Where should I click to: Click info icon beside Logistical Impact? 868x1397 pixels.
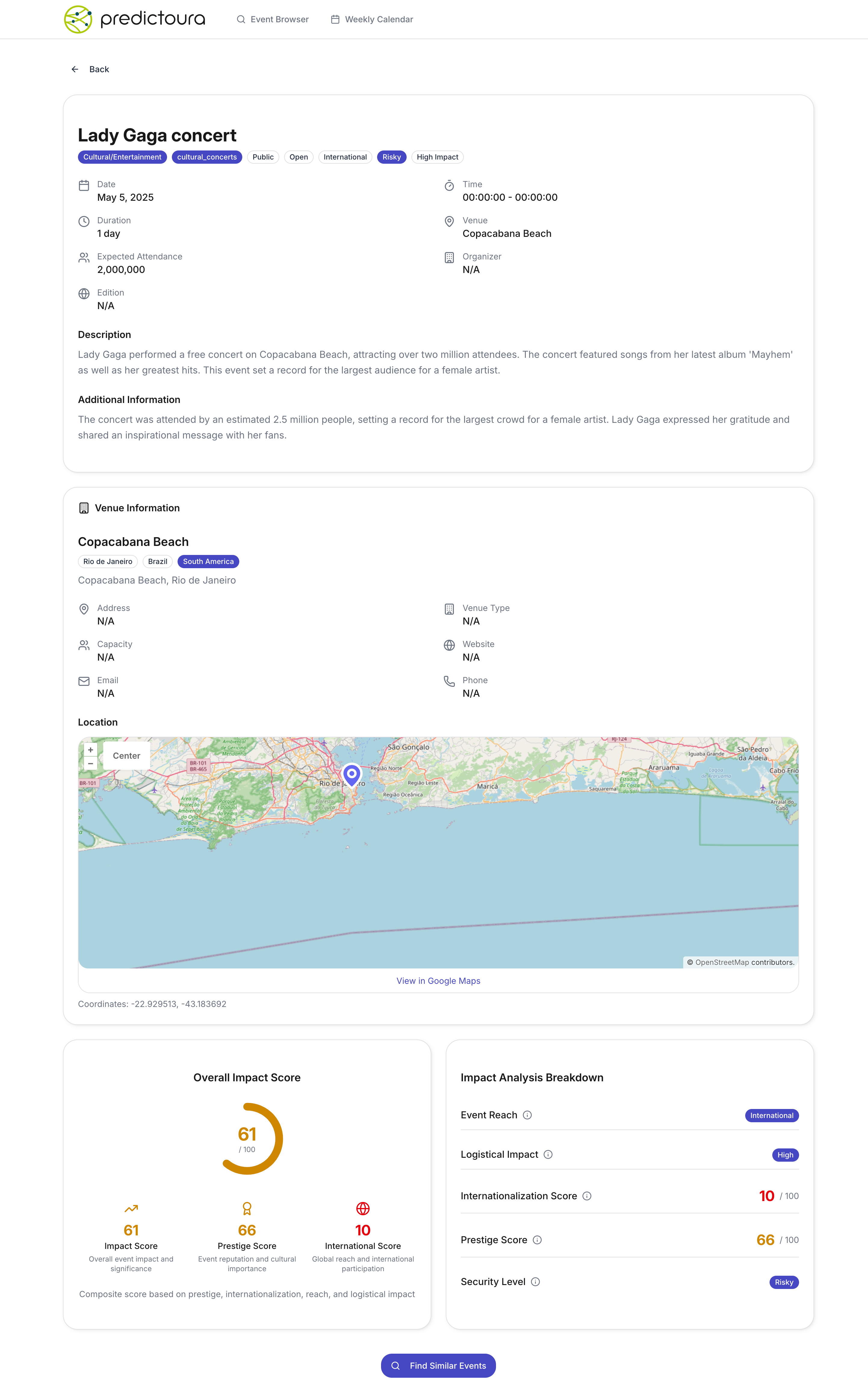(548, 1154)
